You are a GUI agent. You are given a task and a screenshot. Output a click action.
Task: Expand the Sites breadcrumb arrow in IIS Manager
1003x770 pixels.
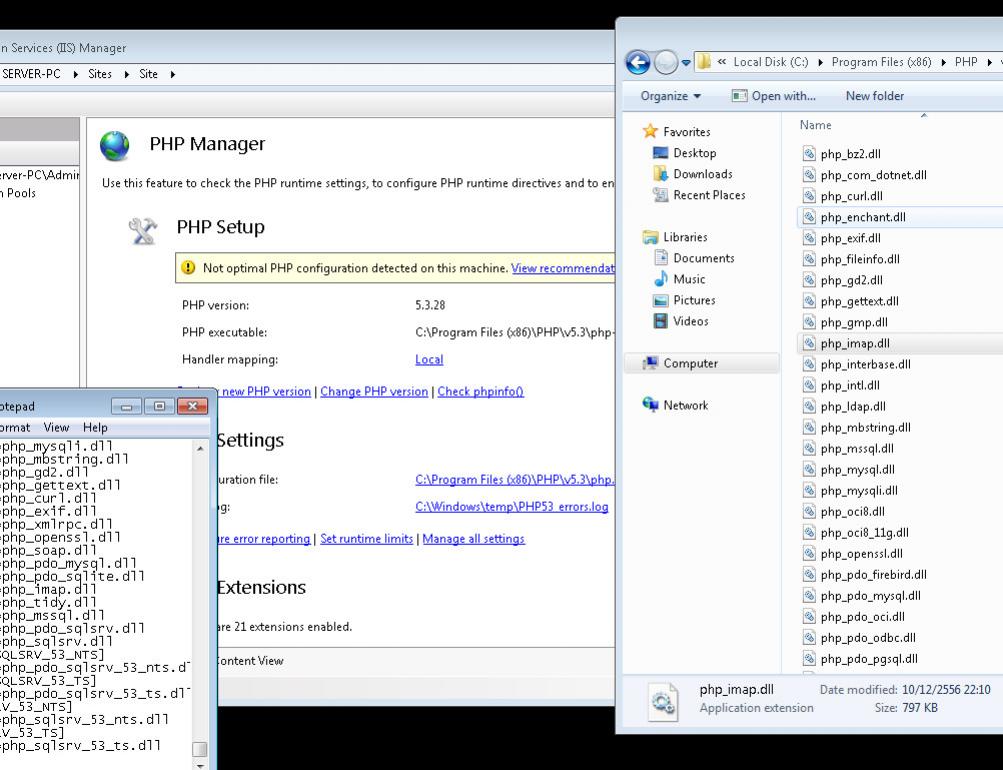coord(126,74)
